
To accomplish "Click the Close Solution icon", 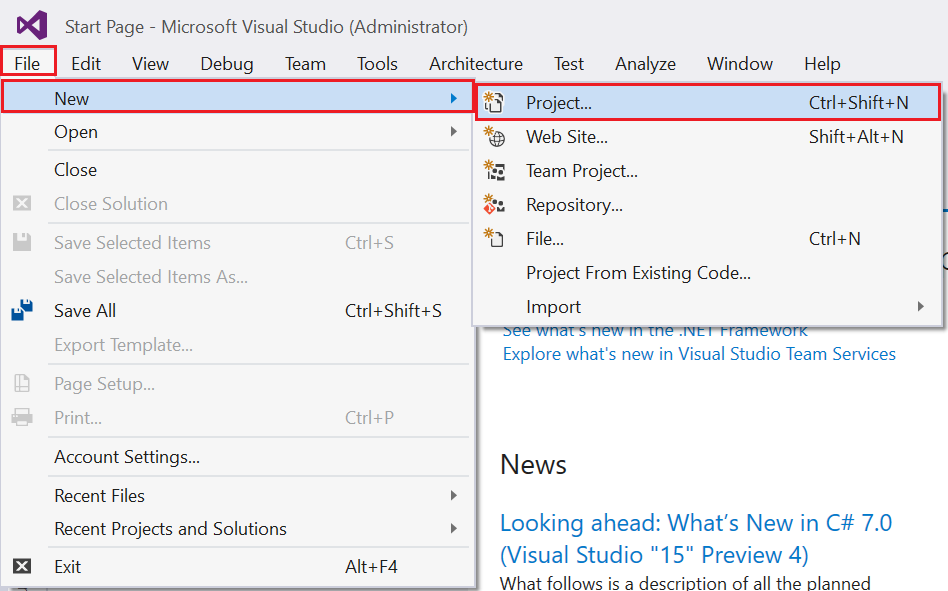I will click(22, 203).
